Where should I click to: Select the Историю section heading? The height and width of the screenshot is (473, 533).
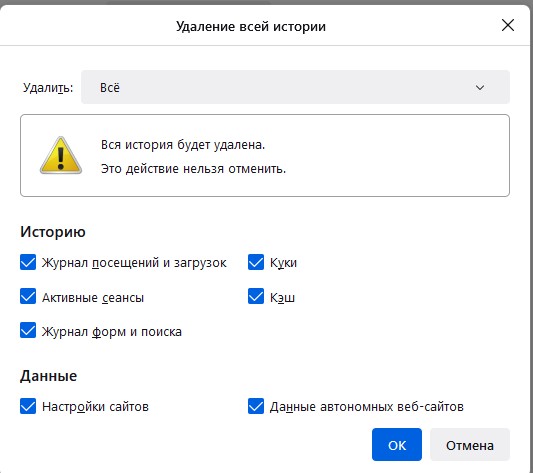[x=53, y=232]
